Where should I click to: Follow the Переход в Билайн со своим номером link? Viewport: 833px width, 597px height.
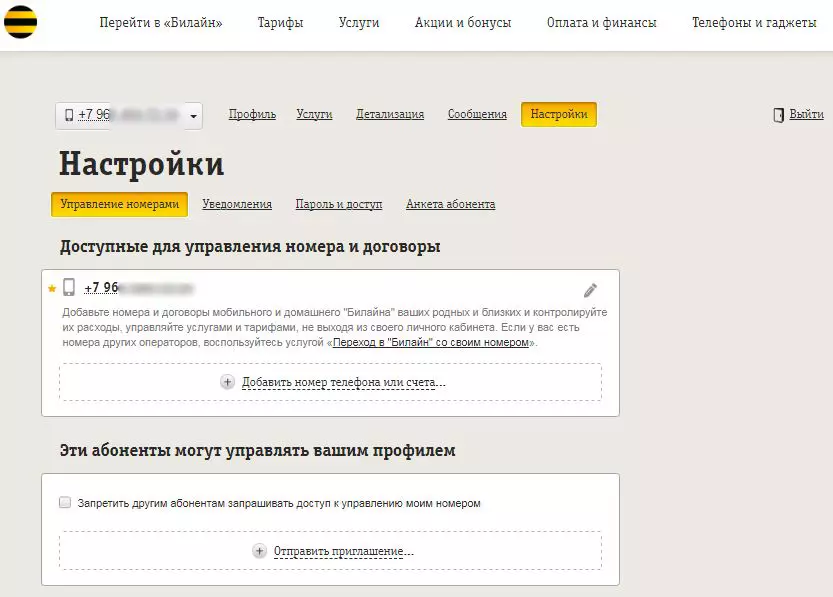431,342
